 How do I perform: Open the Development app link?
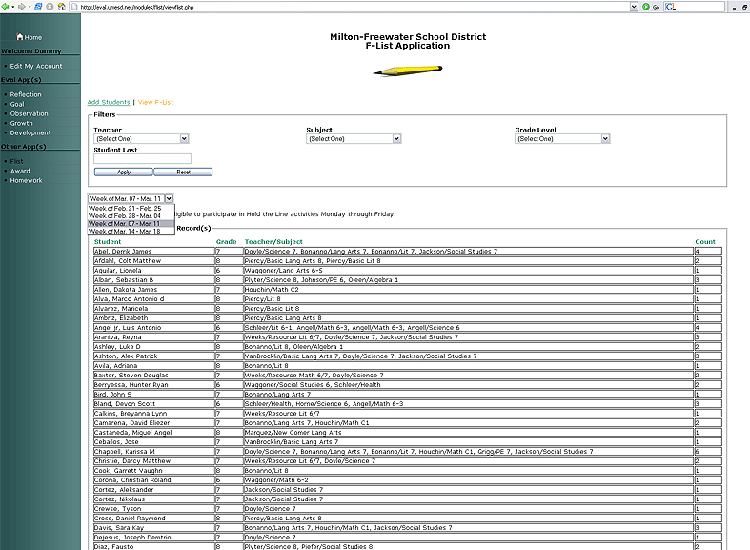coord(30,132)
